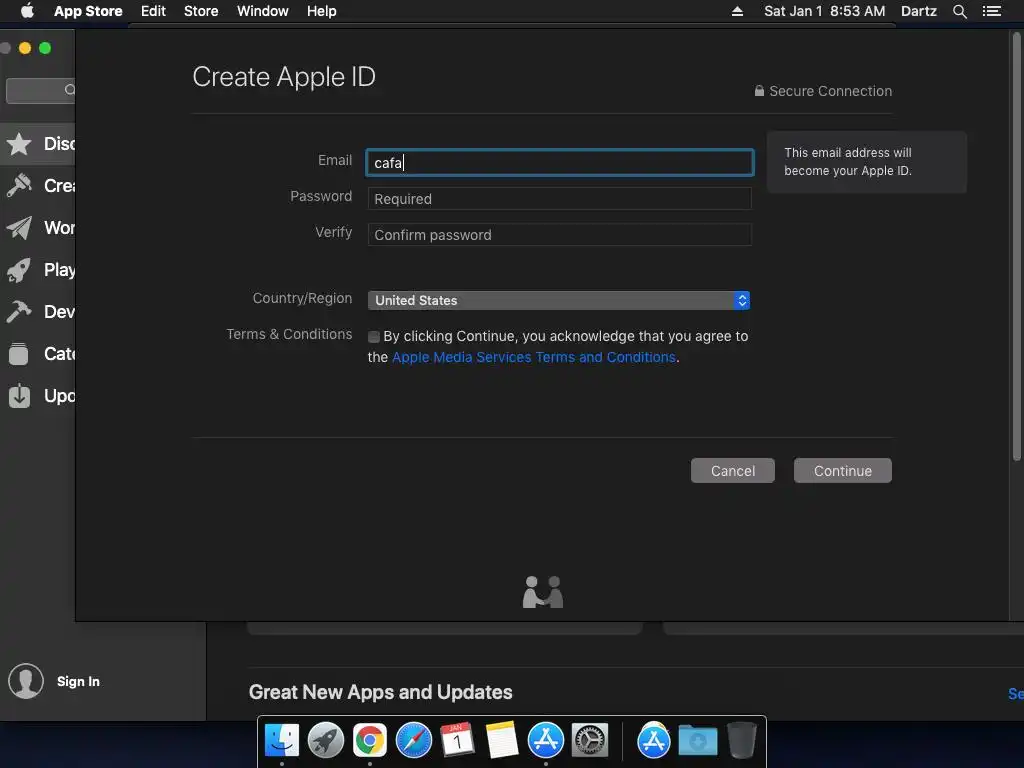Viewport: 1024px width, 768px height.
Task: Open the Apple menu
Action: point(27,11)
